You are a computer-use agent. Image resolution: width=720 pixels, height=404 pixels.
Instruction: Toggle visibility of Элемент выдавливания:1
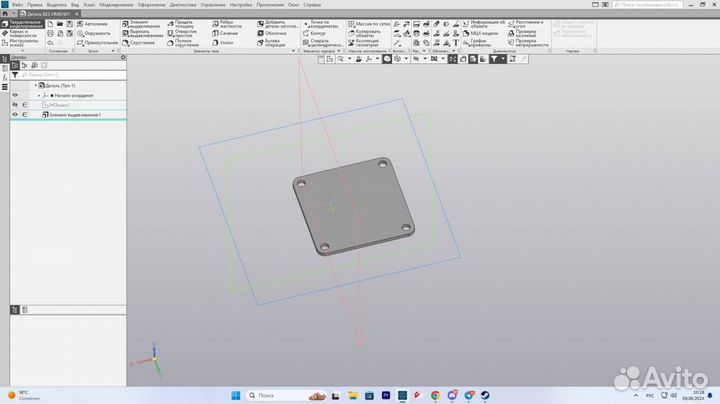tap(14, 115)
